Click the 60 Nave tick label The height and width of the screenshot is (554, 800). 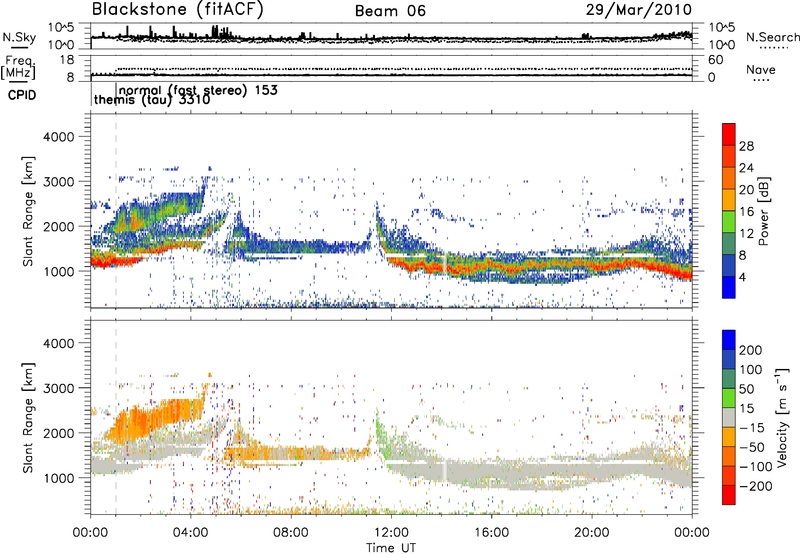tap(715, 60)
